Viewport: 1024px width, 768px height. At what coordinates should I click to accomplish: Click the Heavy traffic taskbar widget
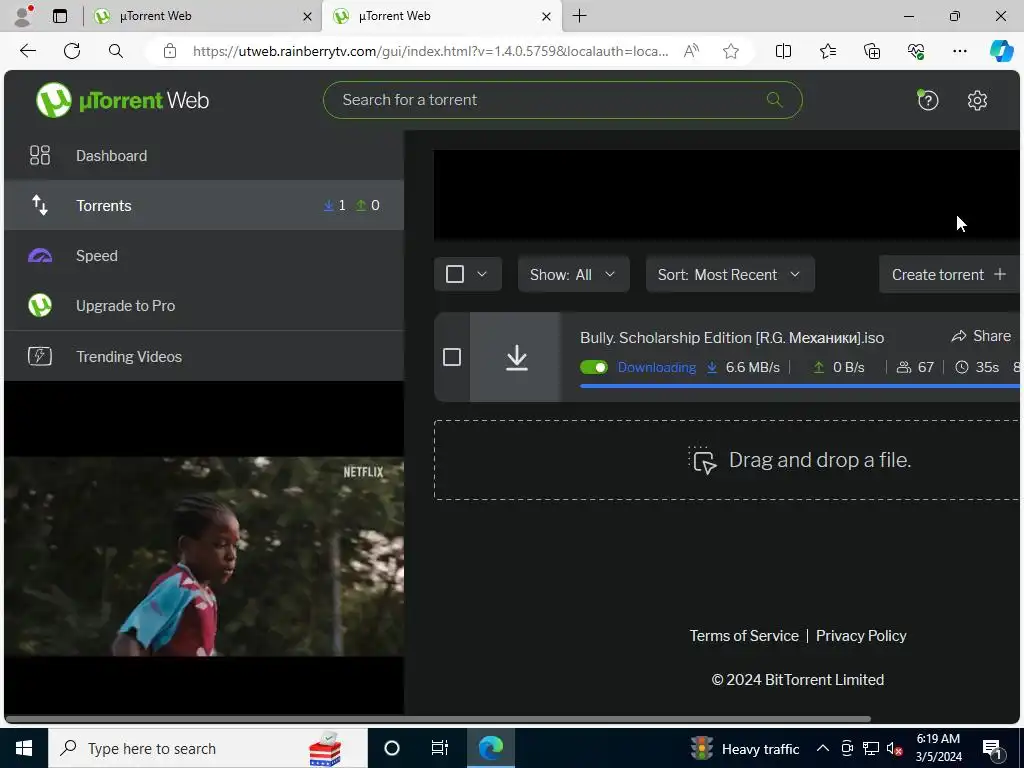[745, 748]
